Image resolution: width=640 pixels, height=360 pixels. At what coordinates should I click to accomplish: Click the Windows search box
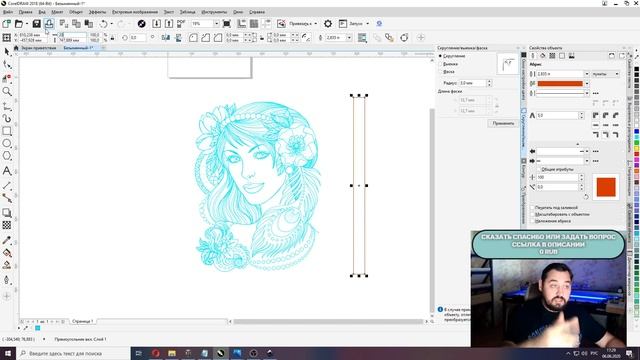pyautogui.click(x=73, y=353)
